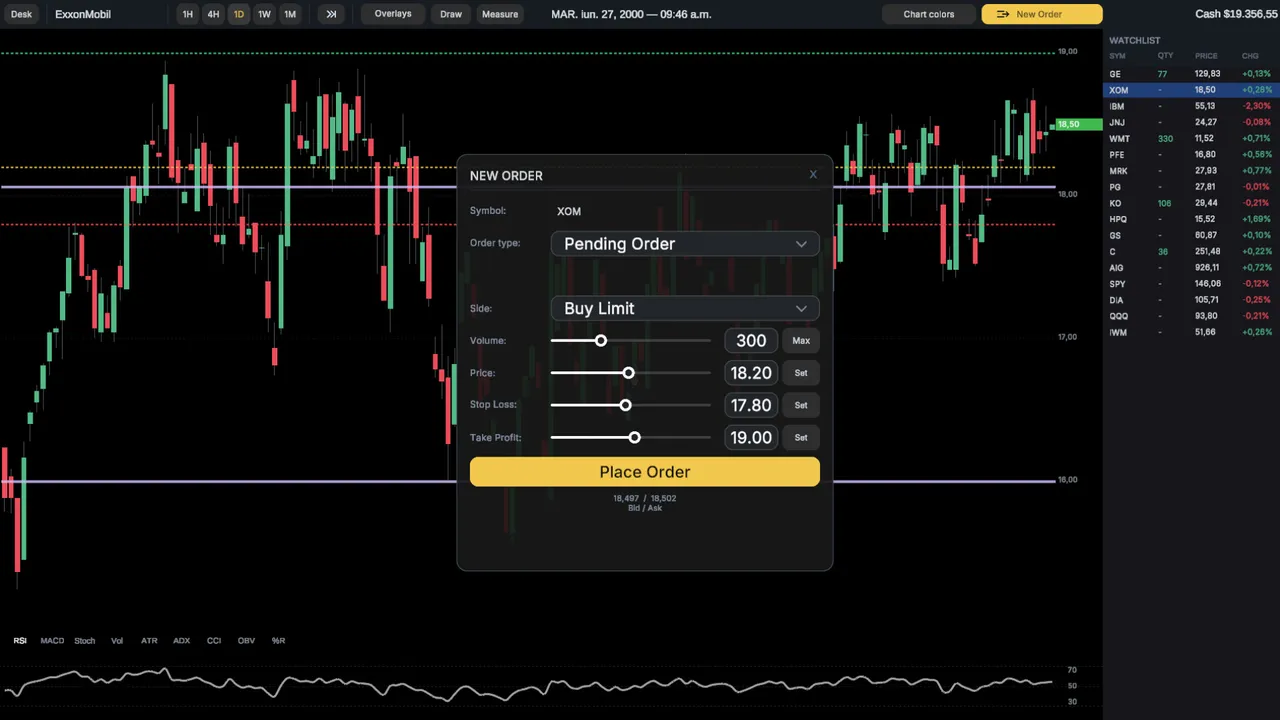Switch to the RSI indicator tab
The height and width of the screenshot is (720, 1280).
(20, 640)
